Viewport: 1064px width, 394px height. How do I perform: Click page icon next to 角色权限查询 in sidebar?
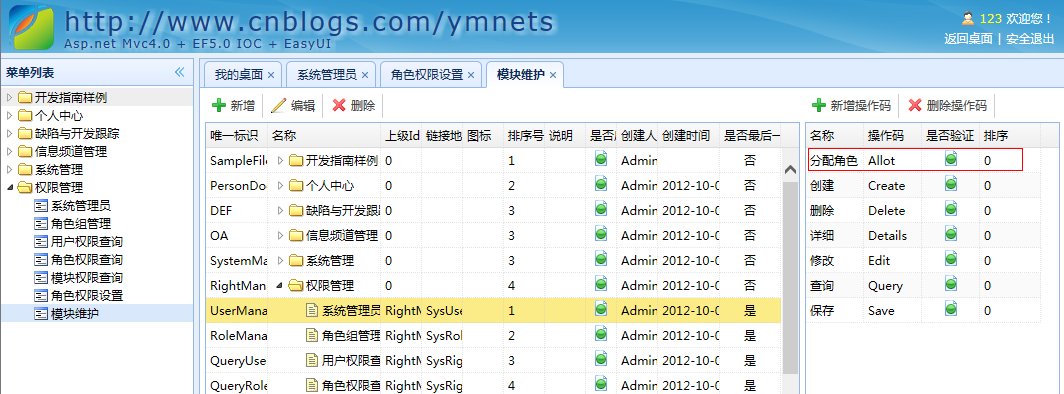pyautogui.click(x=41, y=260)
